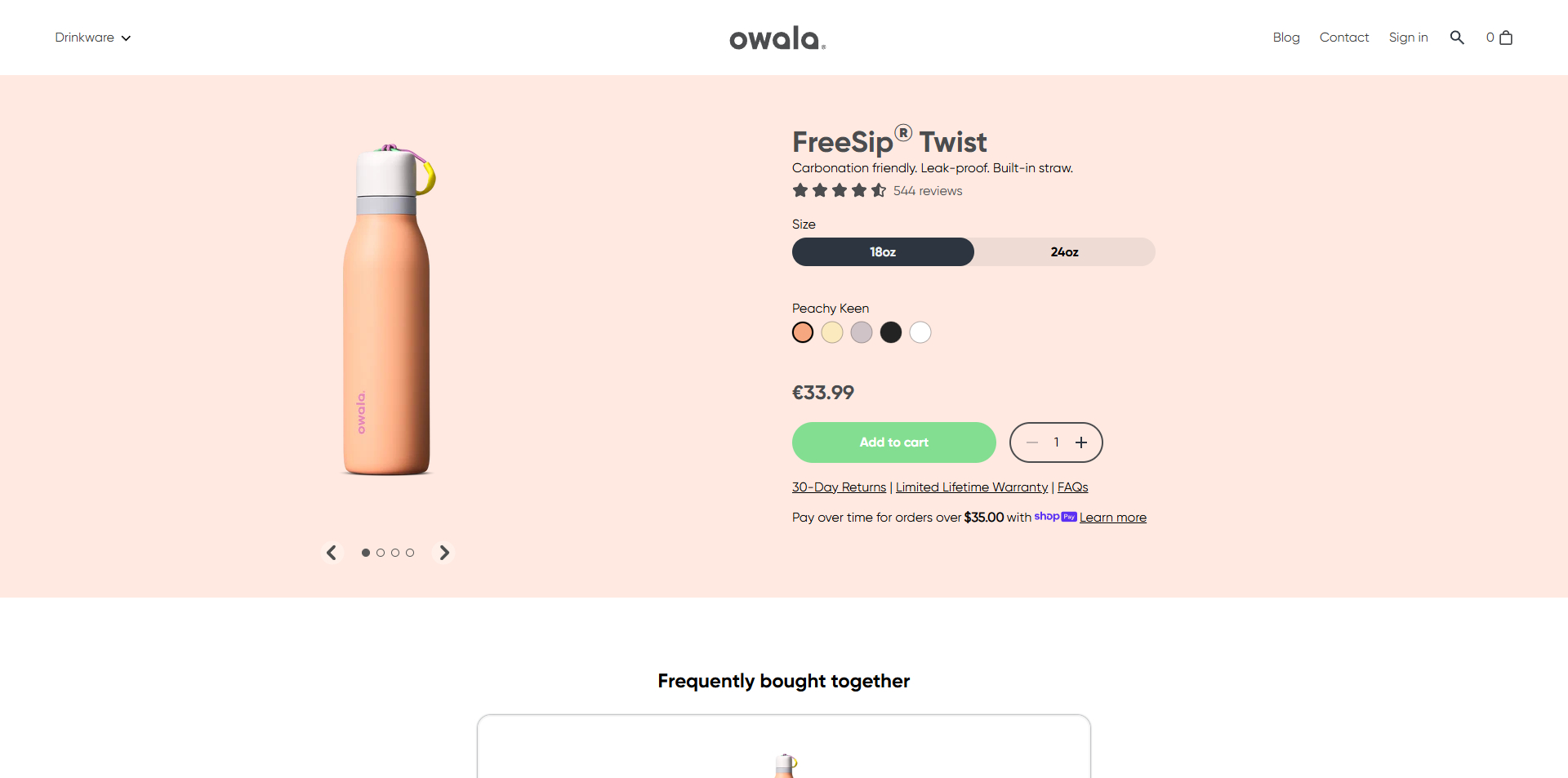This screenshot has width=1568, height=778.
Task: Click the fifth star in the rating
Action: pos(878,190)
